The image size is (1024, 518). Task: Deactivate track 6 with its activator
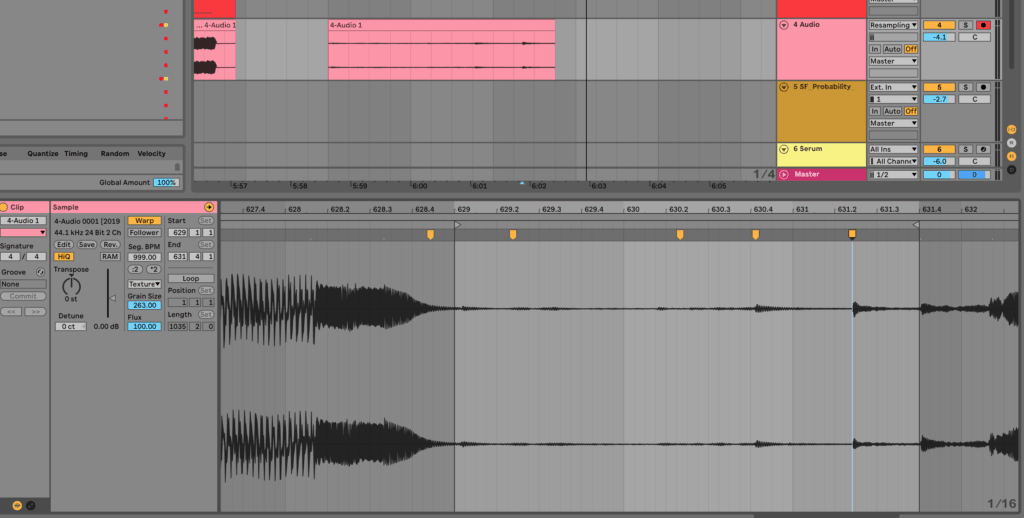coord(939,149)
